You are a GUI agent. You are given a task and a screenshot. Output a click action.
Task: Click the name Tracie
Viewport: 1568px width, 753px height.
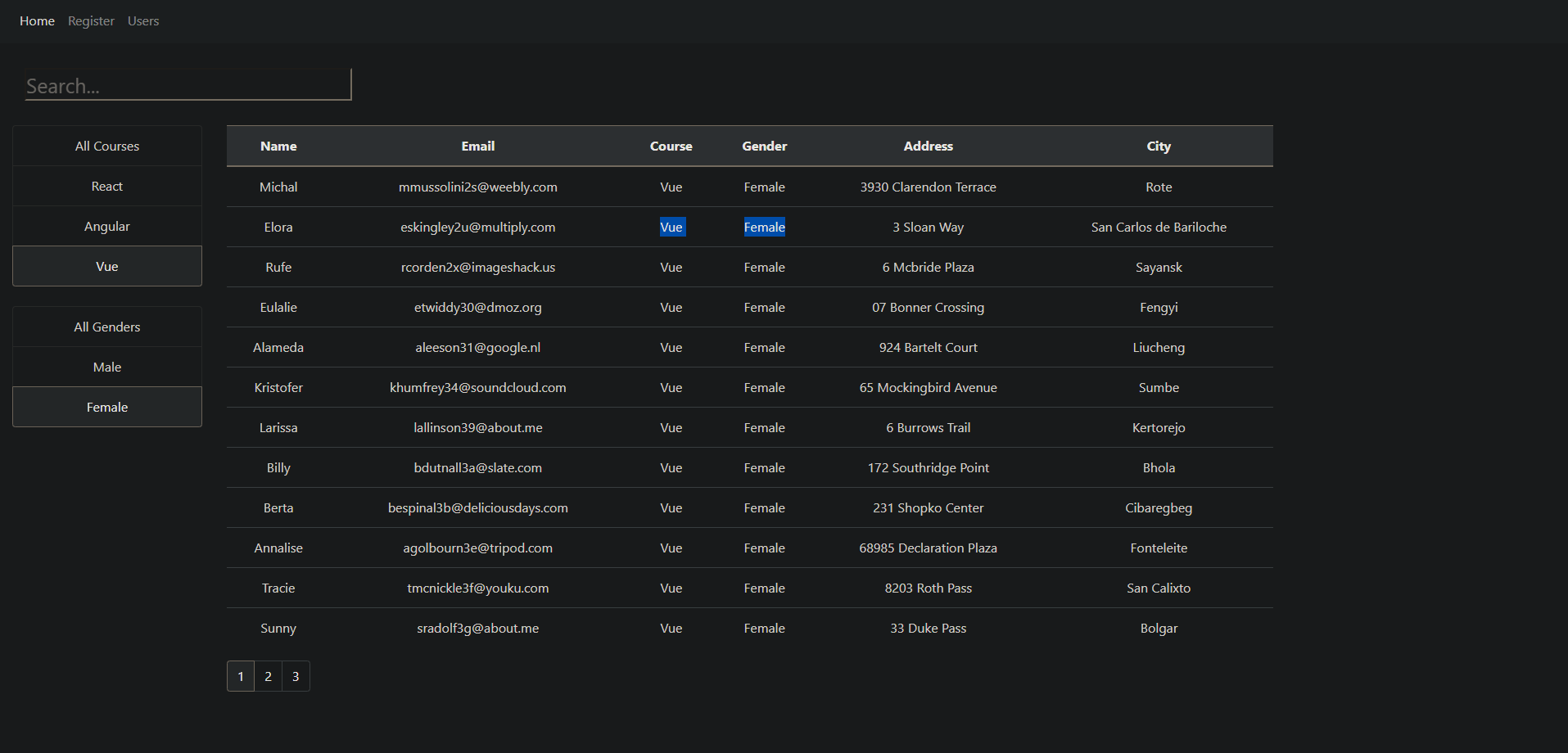point(278,588)
